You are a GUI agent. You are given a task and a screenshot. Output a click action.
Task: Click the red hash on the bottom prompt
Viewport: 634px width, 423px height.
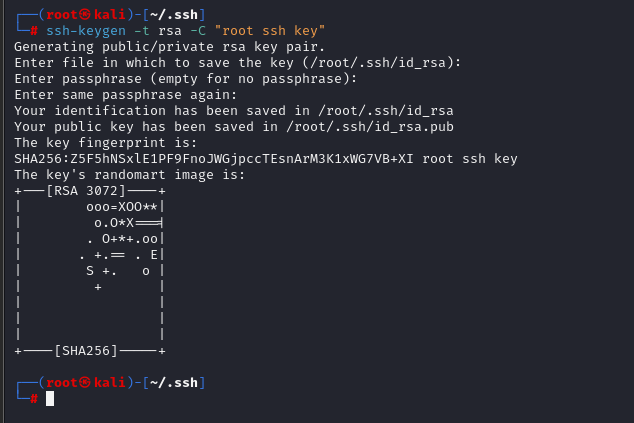(x=33, y=399)
